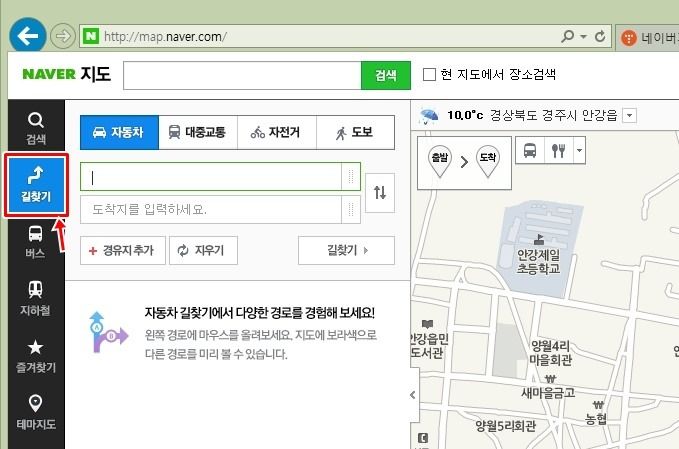
Task: Swap departure and destination with arrows button
Action: click(x=380, y=193)
